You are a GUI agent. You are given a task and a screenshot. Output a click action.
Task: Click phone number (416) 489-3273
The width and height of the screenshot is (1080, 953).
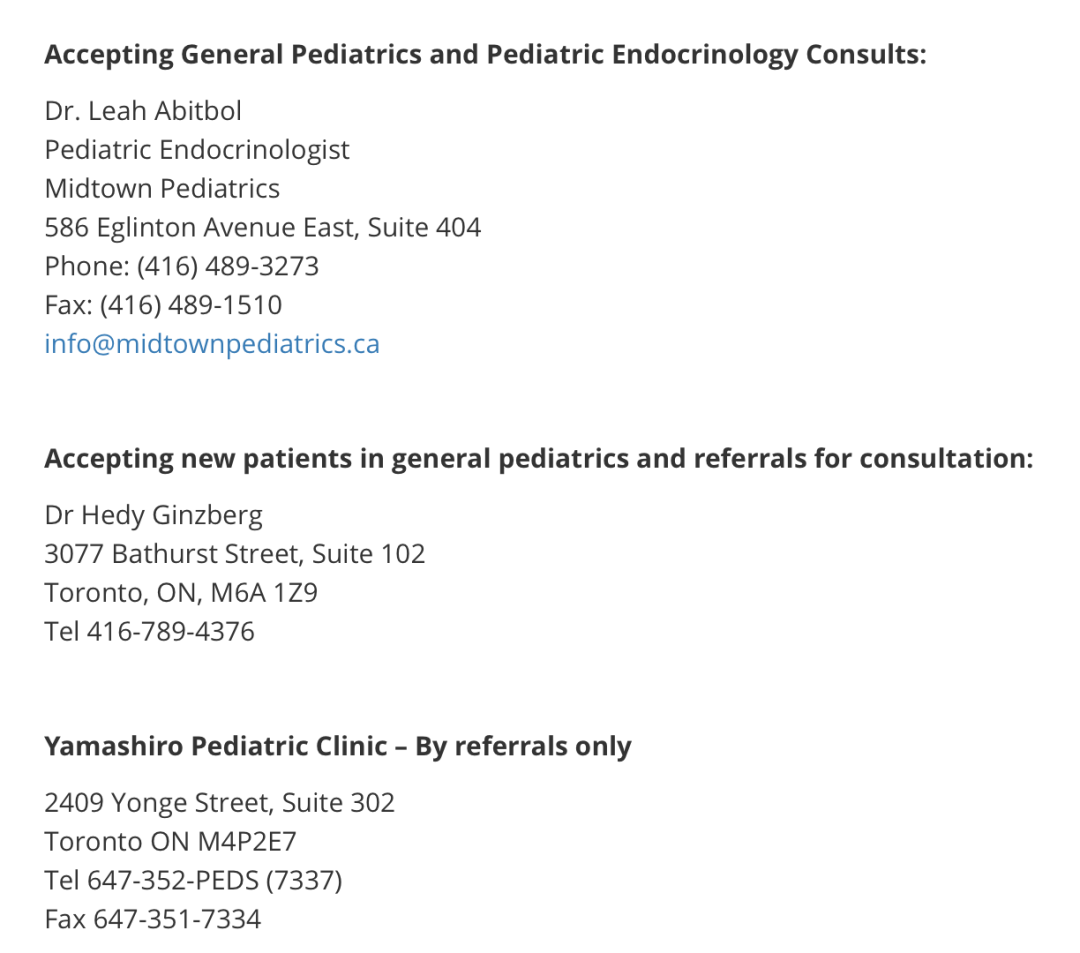coord(228,266)
